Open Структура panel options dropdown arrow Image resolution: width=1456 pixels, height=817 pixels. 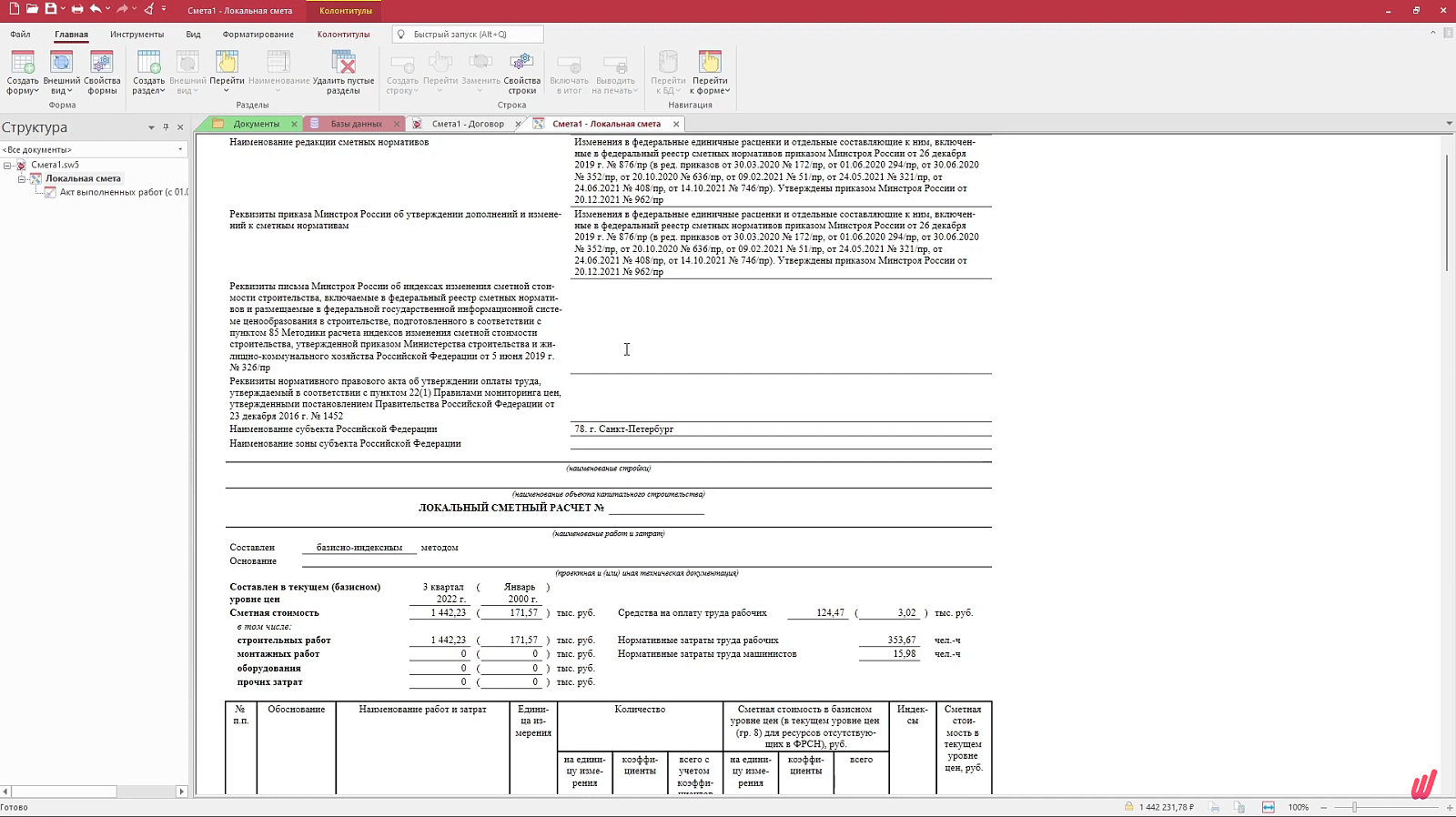[x=151, y=127]
